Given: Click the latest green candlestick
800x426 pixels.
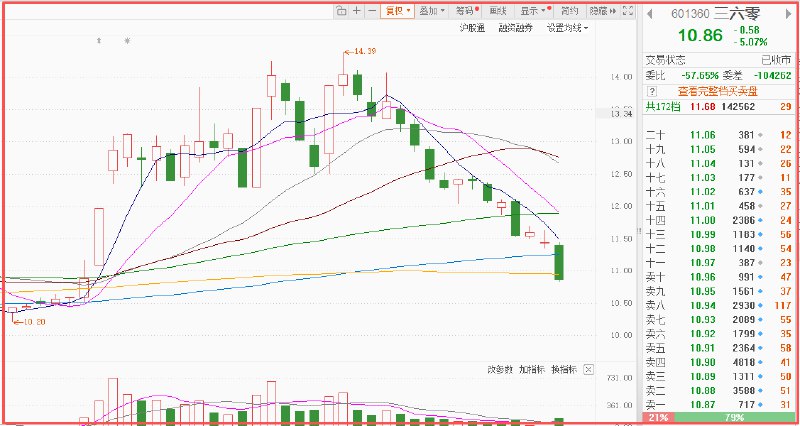Looking at the screenshot, I should (559, 262).
